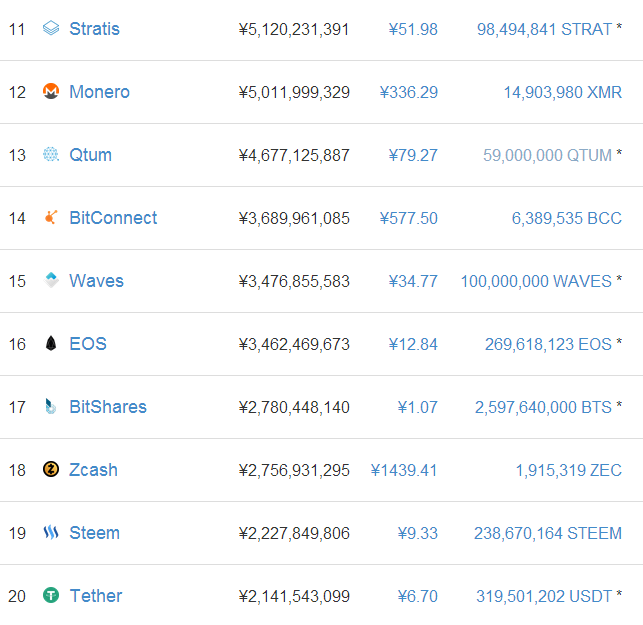643x625 pixels.
Task: Click rank number 16
Action: (17, 344)
